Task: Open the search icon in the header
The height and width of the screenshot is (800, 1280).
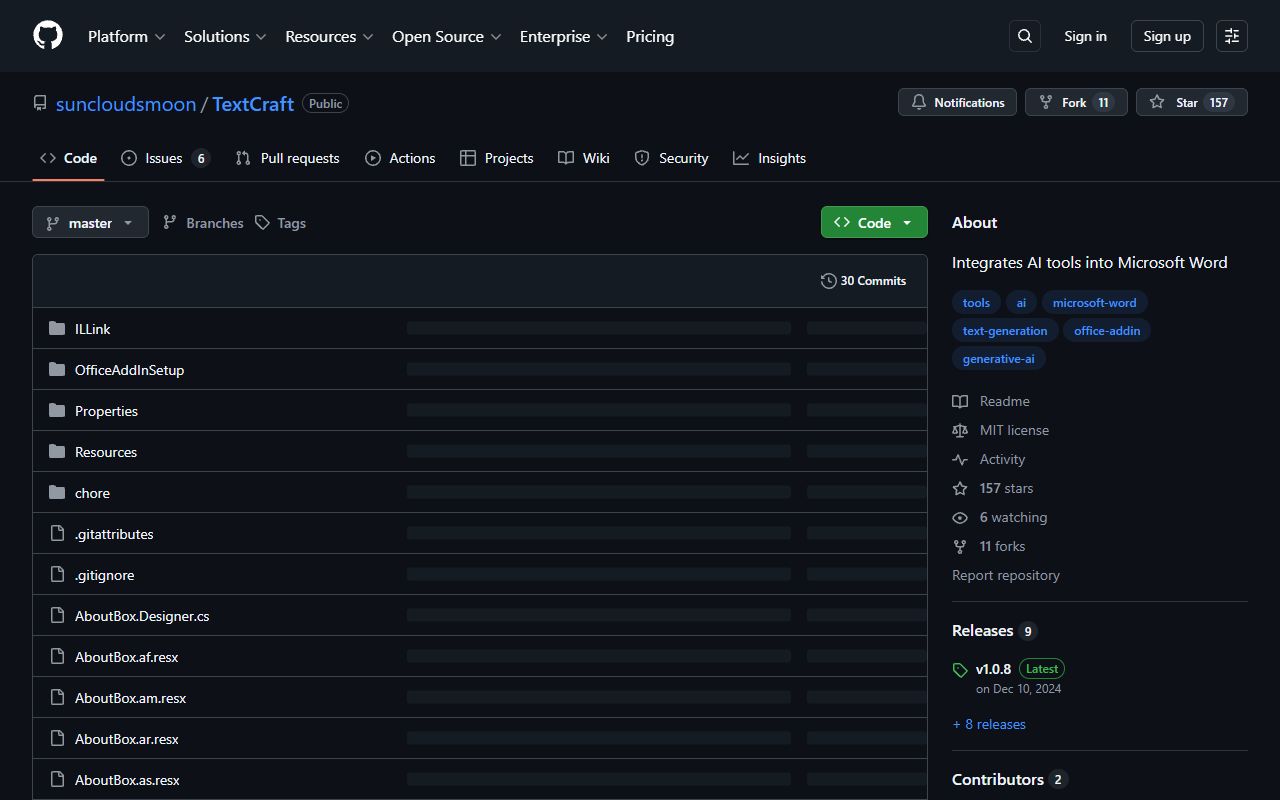Action: tap(1024, 36)
